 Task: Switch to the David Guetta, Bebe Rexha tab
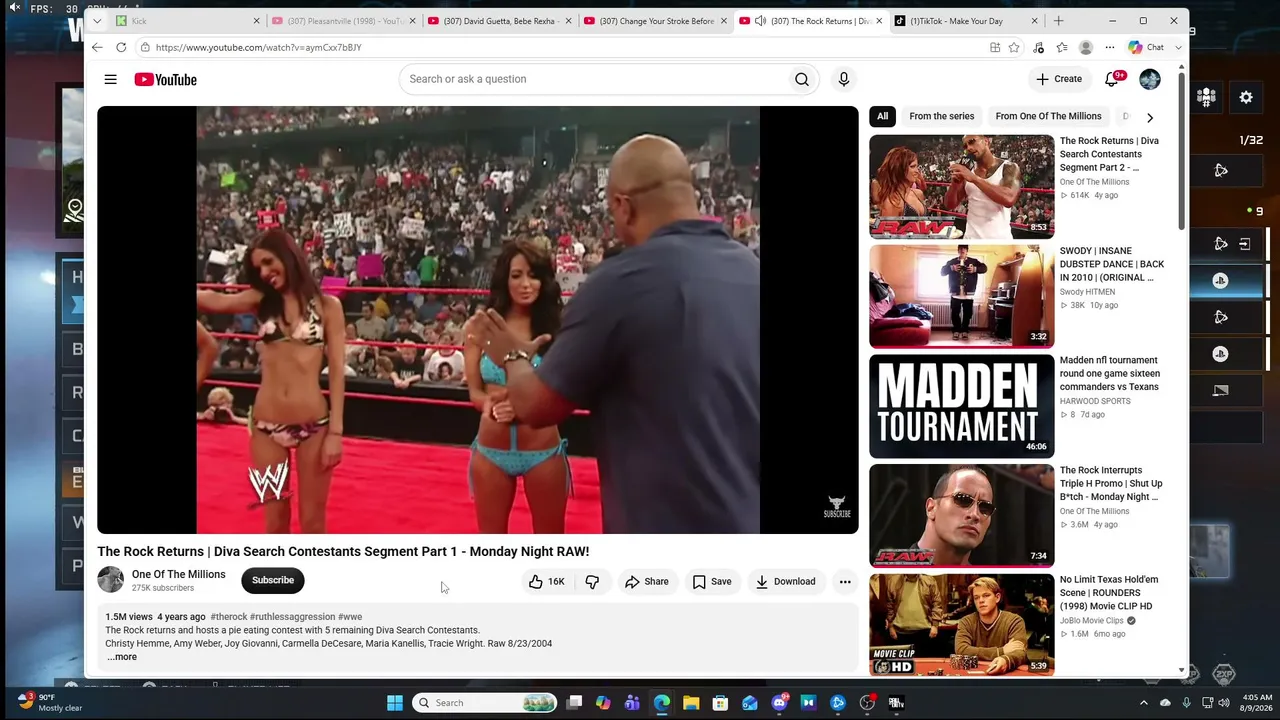click(498, 21)
